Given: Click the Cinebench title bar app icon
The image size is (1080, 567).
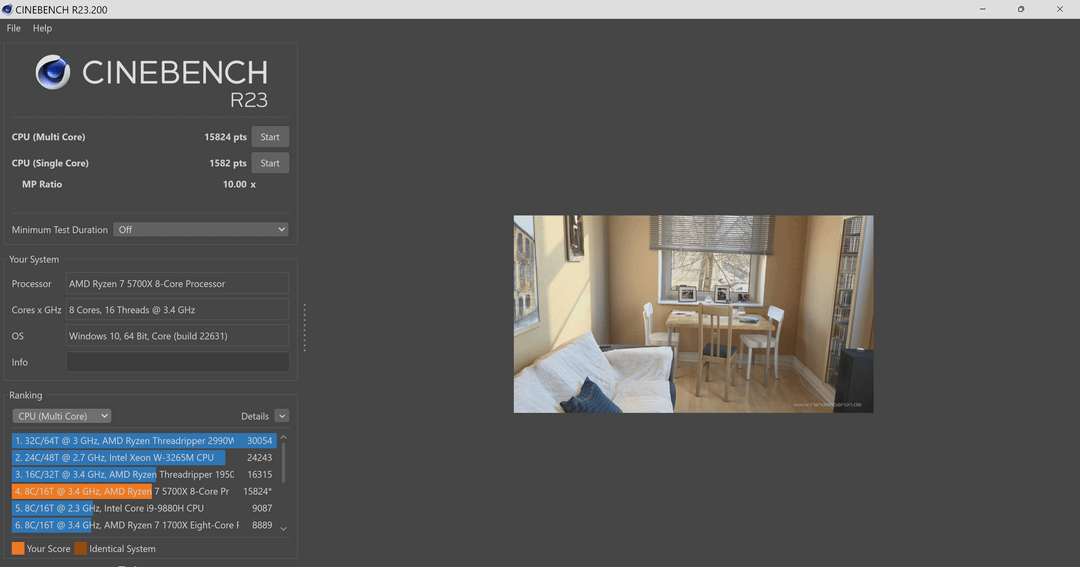Looking at the screenshot, I should pyautogui.click(x=7, y=10).
